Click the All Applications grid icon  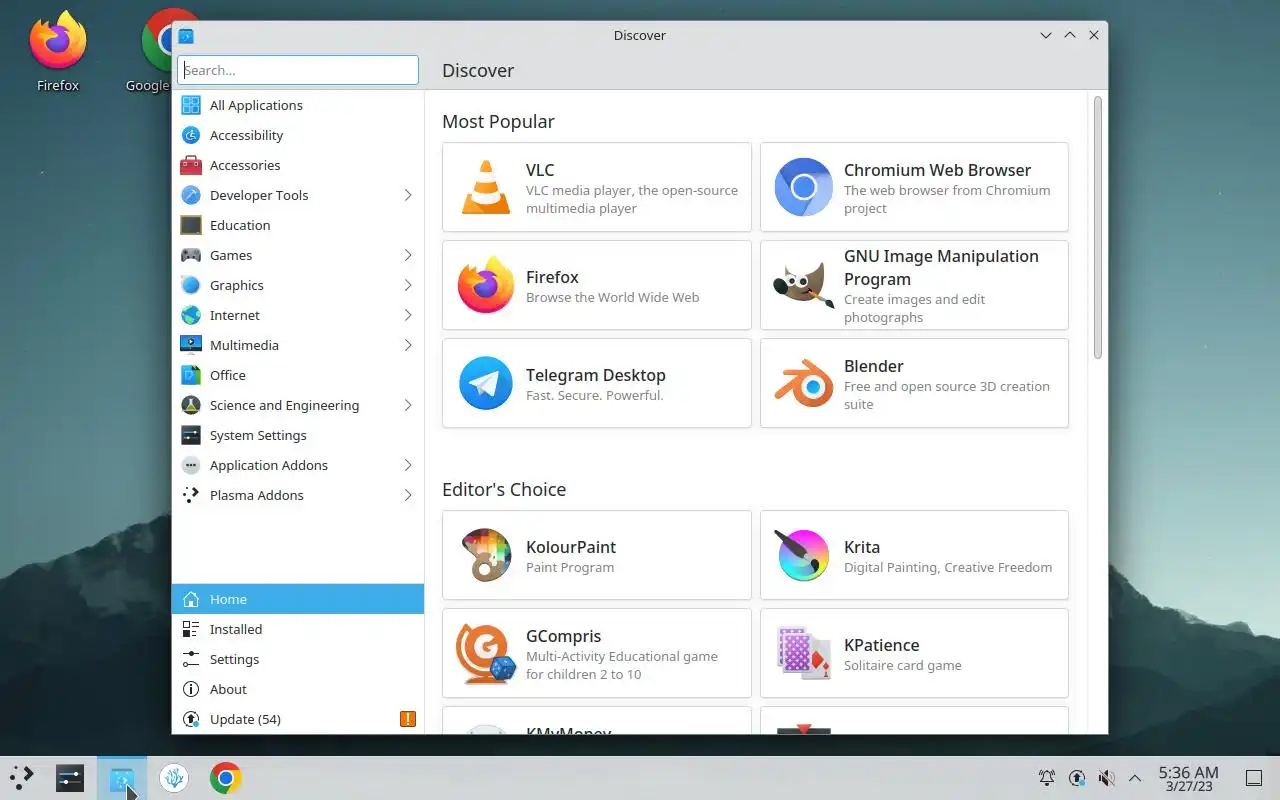point(191,105)
